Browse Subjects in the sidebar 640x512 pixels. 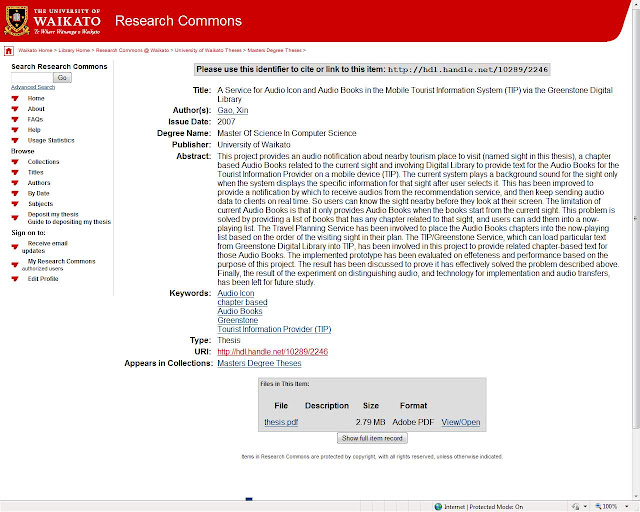(40, 204)
